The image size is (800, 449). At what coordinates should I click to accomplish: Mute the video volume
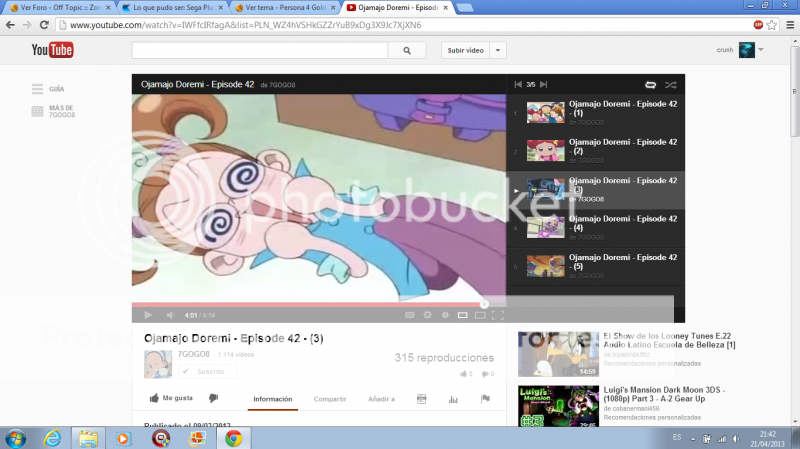(170, 315)
